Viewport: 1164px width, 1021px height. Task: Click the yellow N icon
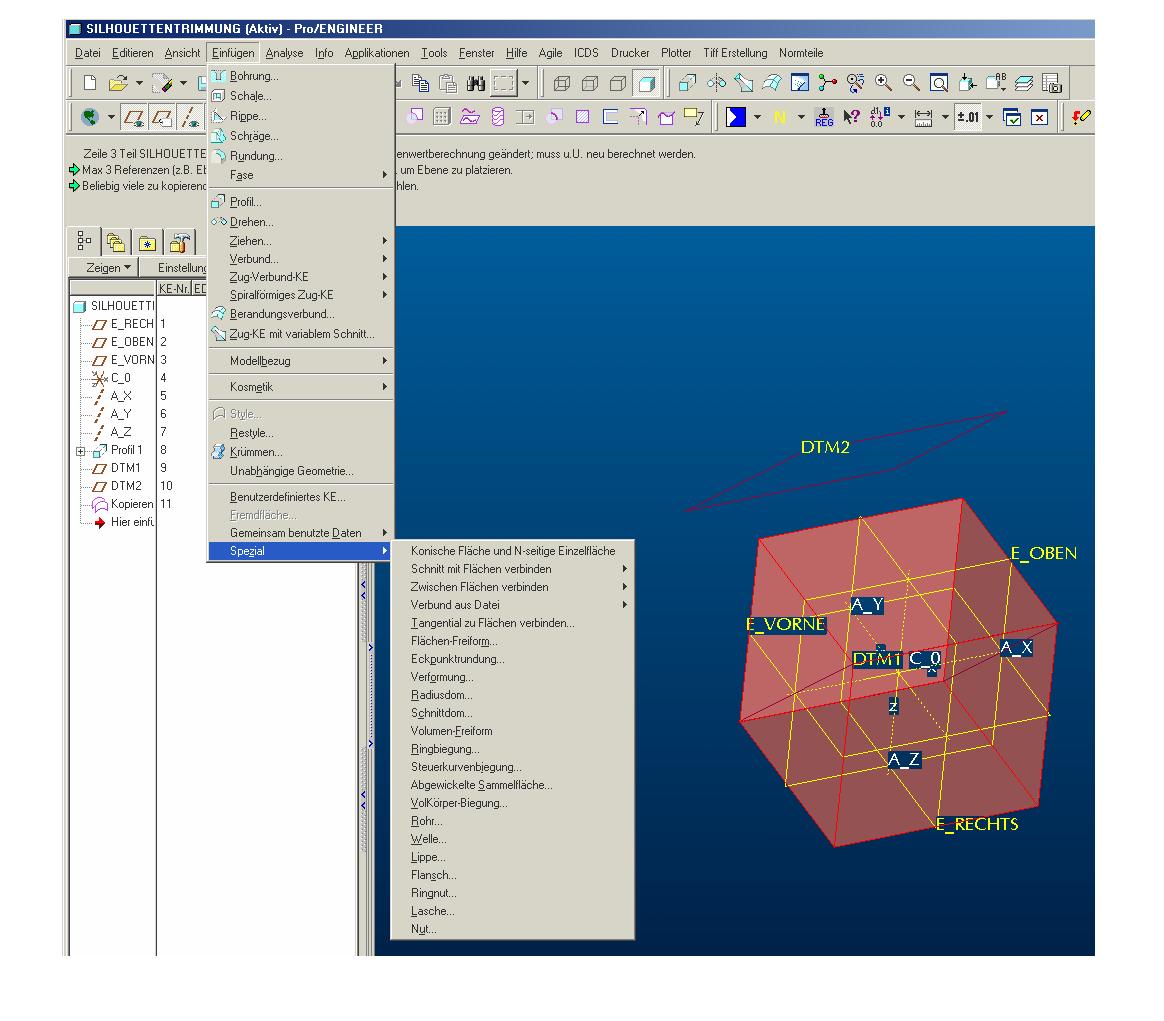[779, 117]
